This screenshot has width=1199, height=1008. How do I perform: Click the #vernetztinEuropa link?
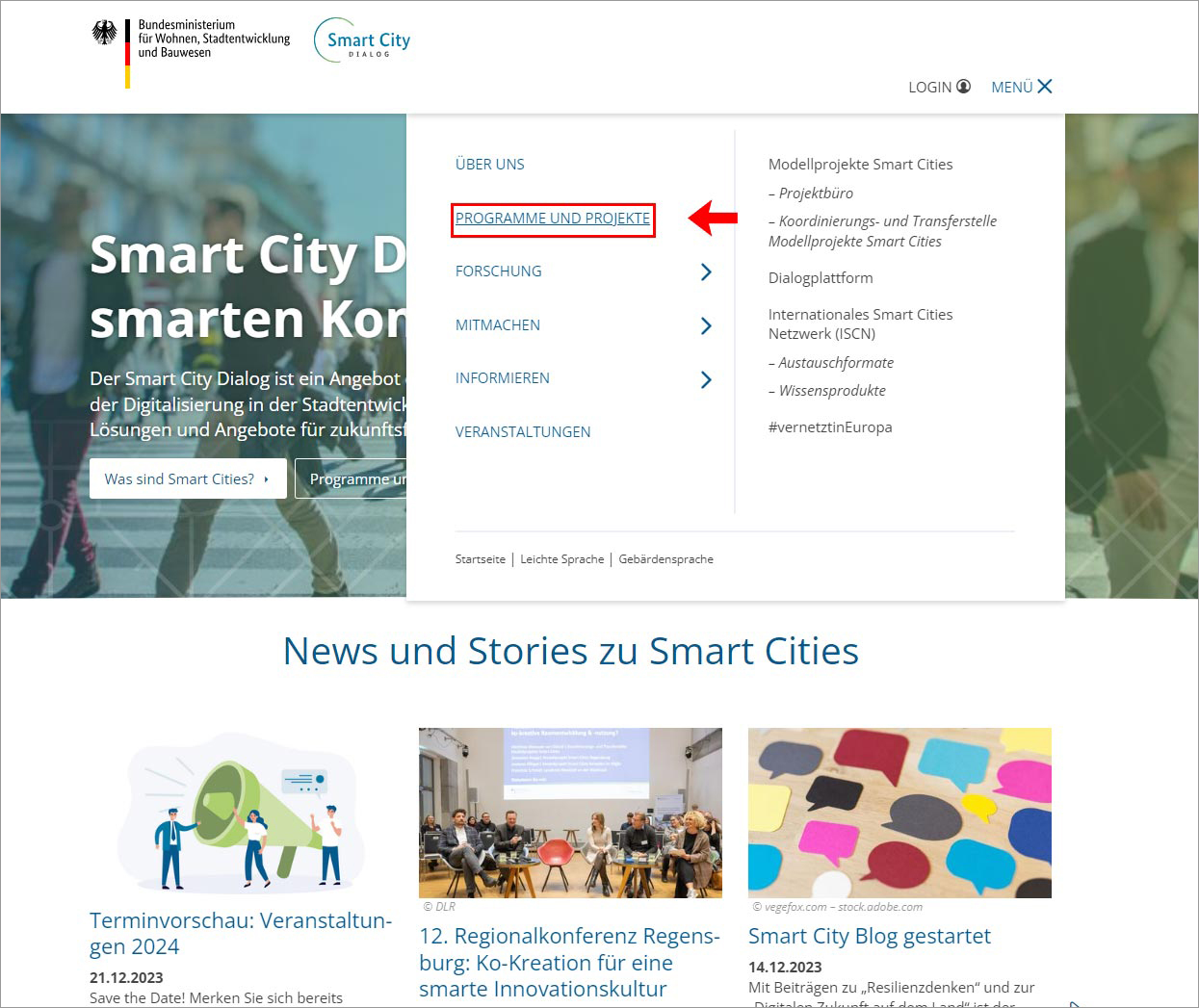pos(830,427)
